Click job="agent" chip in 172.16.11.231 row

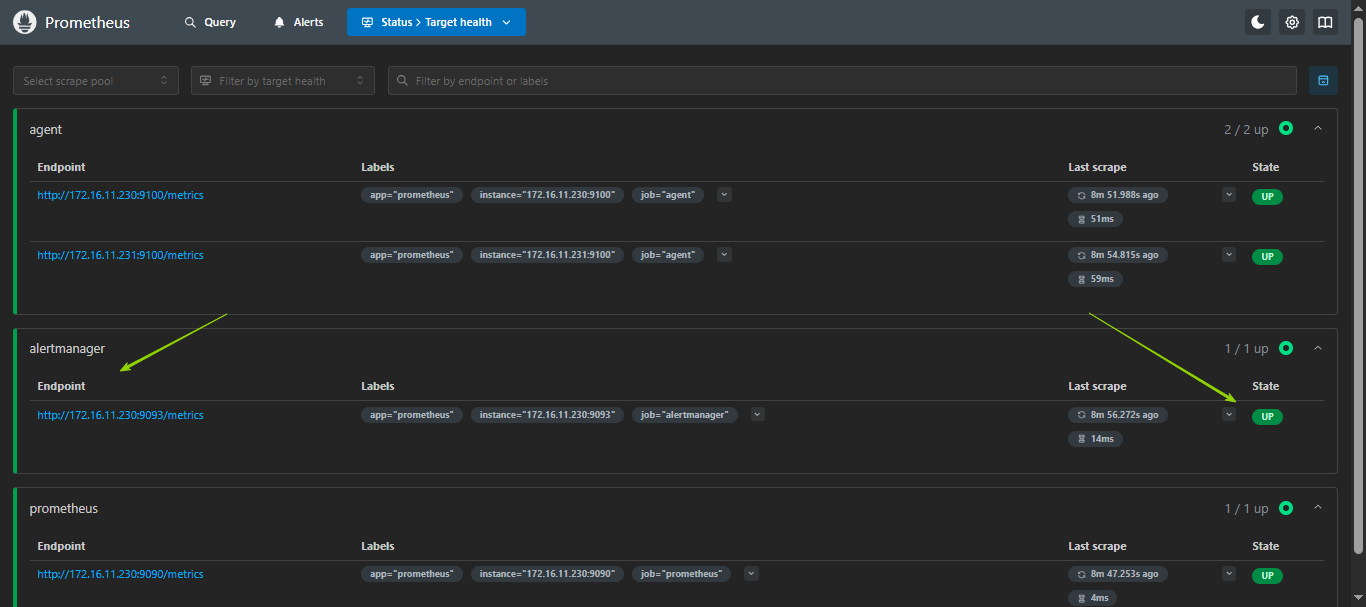(x=668, y=255)
